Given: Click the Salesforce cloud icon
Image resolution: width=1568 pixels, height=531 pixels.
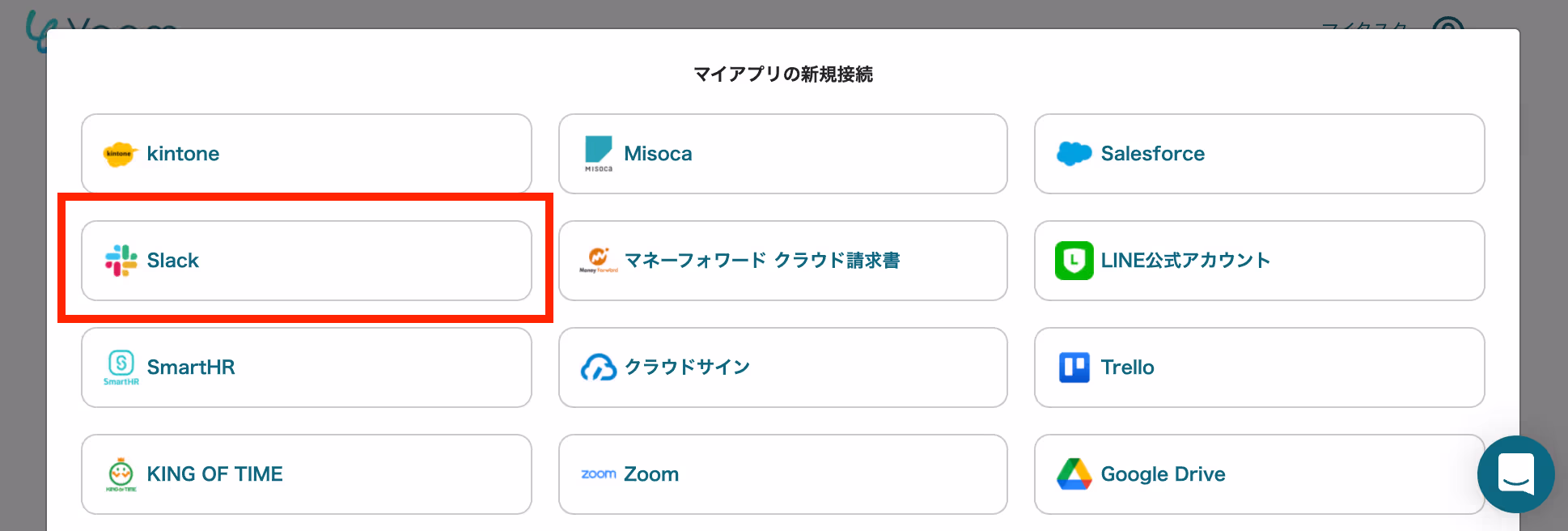Looking at the screenshot, I should point(1074,154).
